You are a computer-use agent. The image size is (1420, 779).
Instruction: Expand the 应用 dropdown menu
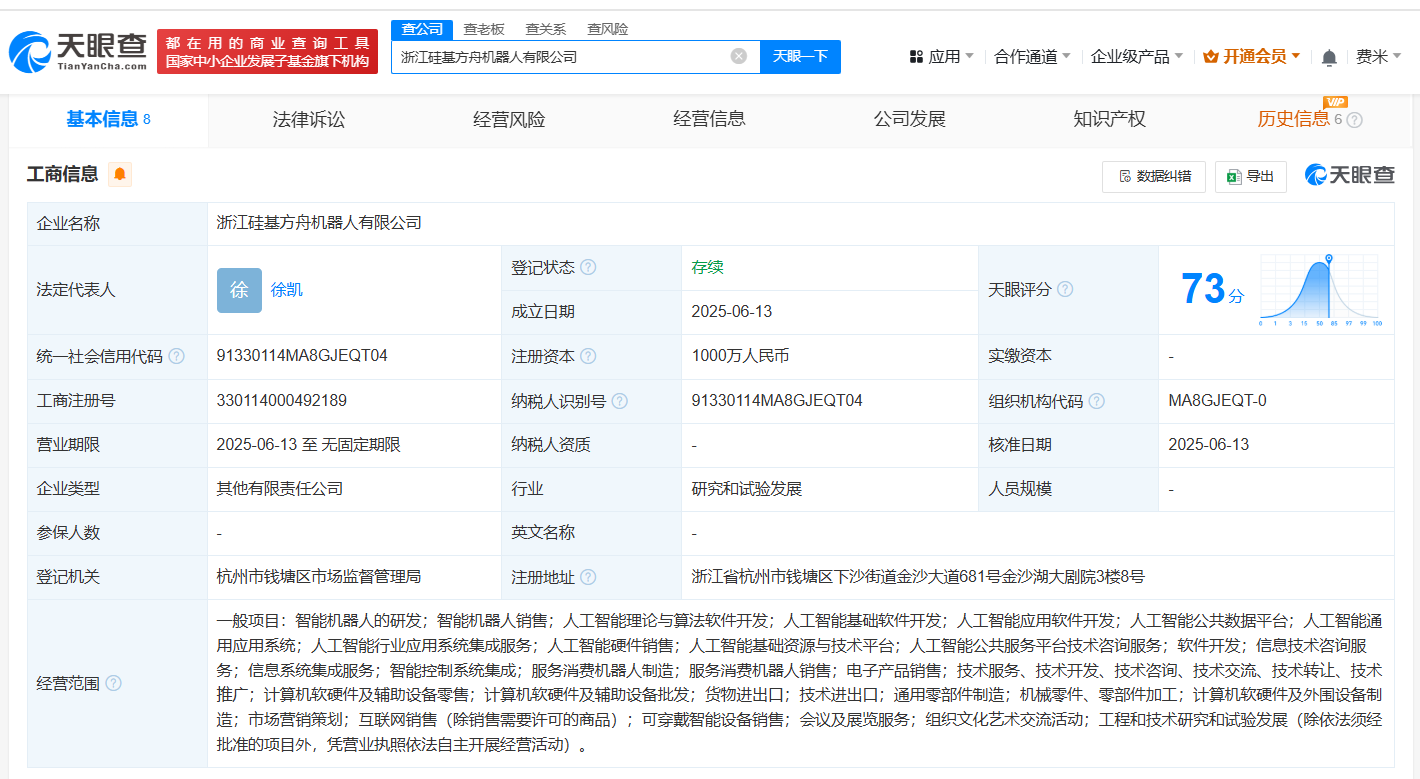941,57
